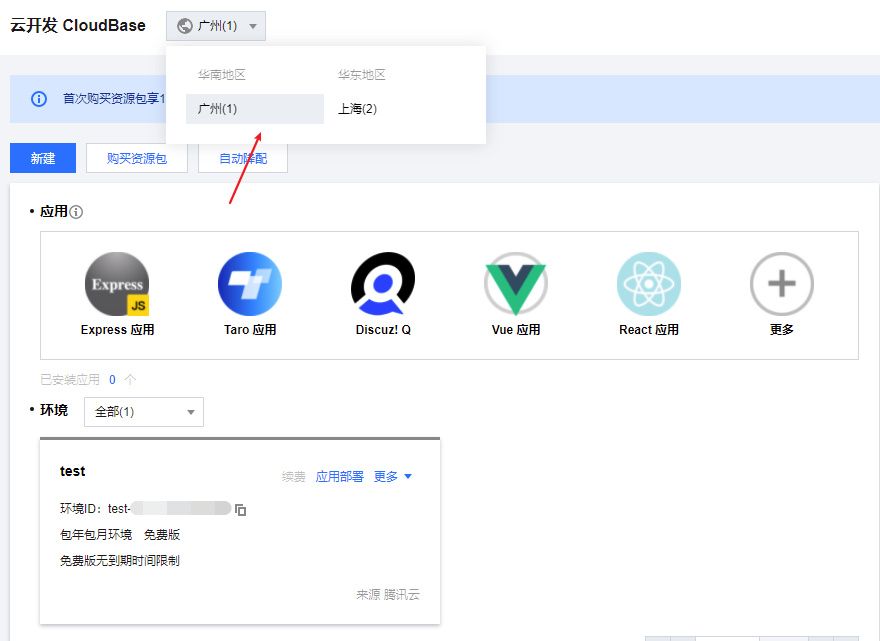Image resolution: width=880 pixels, height=641 pixels.
Task: Click the installed apps count 0
Action: 112,380
